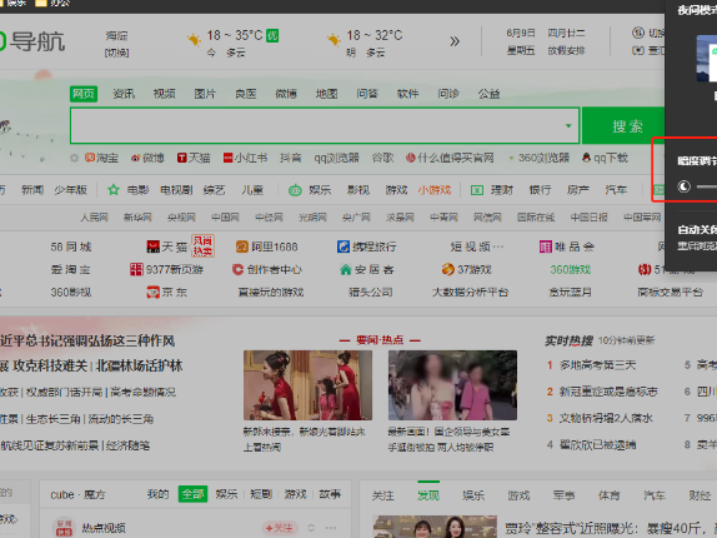The width and height of the screenshot is (717, 538).
Task: Click the 理财 category money icon
Action: click(x=477, y=190)
